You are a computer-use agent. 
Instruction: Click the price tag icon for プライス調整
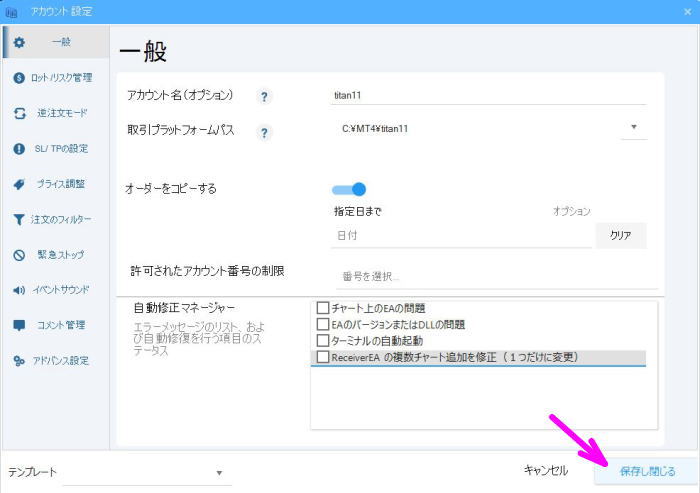pos(19,184)
